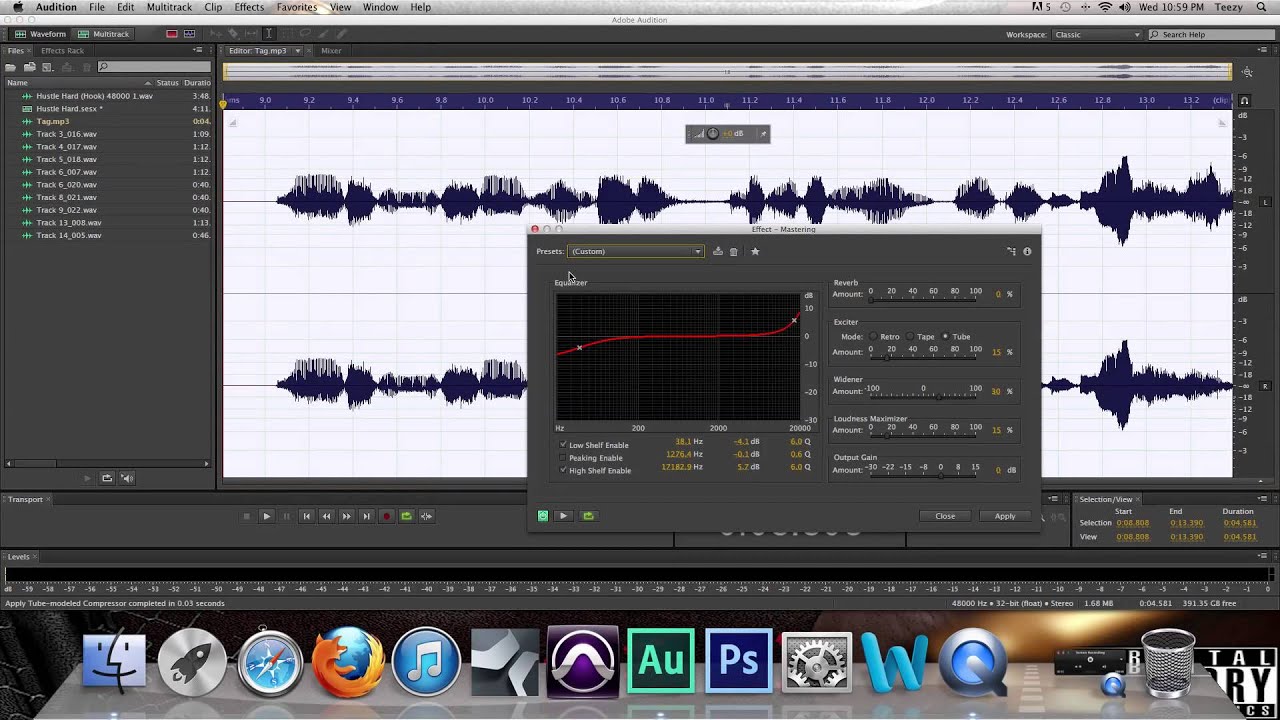Move playhead to previous marker button
This screenshot has width=1280, height=720.
pyautogui.click(x=306, y=516)
